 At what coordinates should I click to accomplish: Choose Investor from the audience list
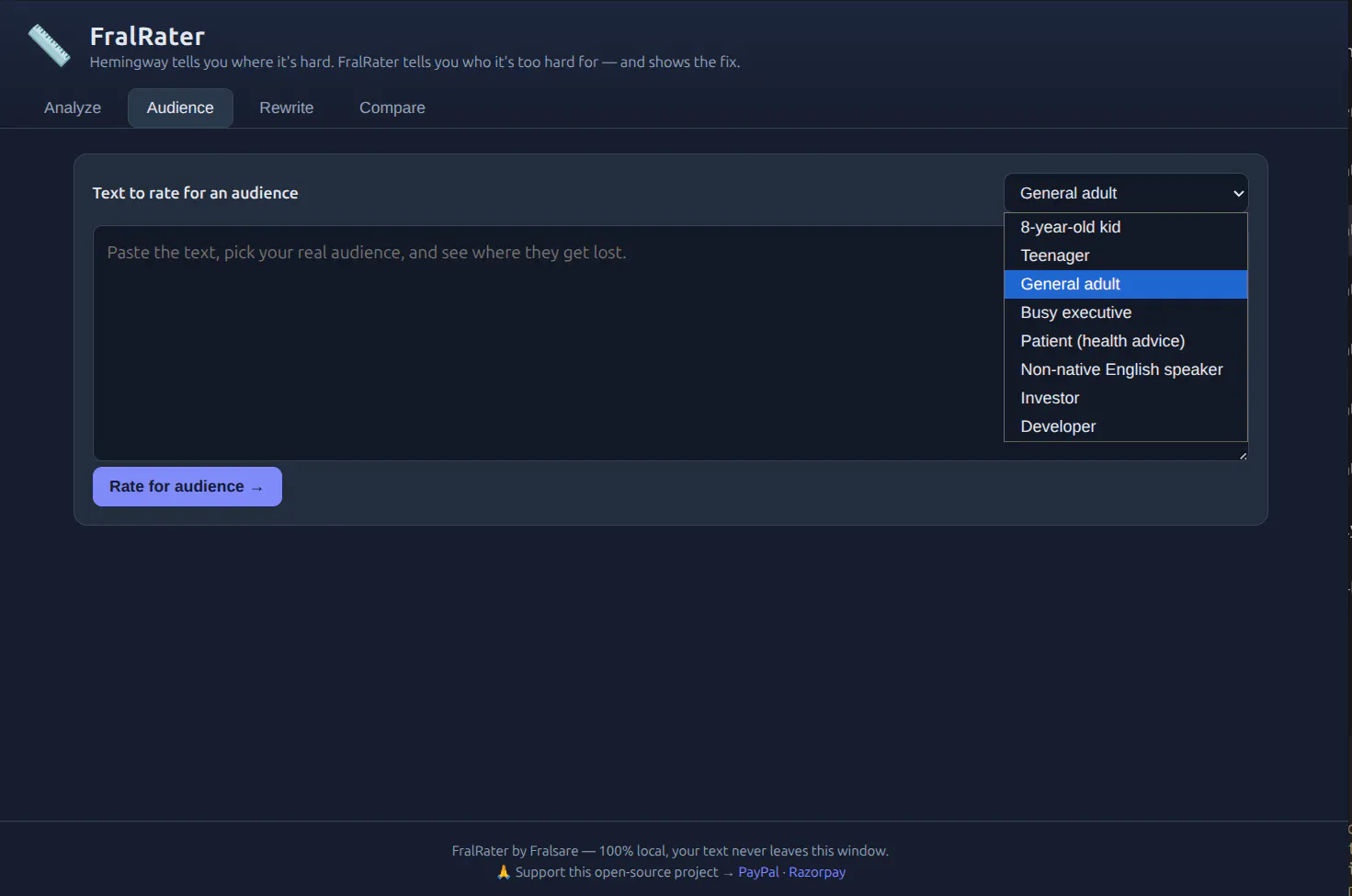(1126, 398)
